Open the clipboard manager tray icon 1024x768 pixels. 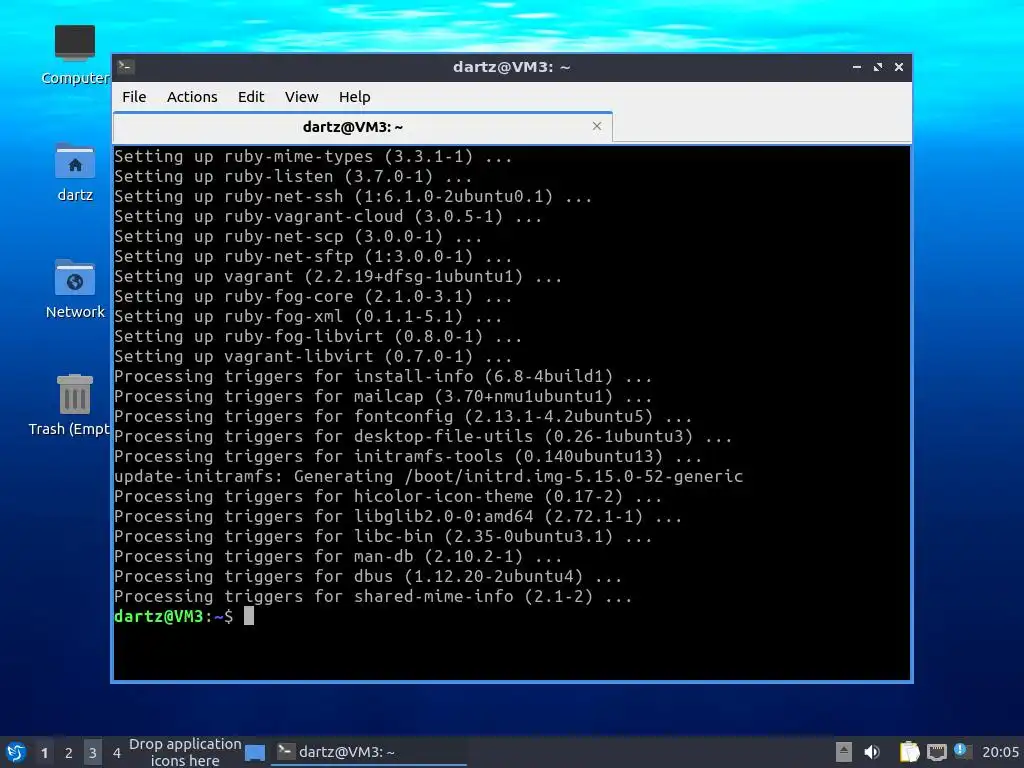pos(909,752)
